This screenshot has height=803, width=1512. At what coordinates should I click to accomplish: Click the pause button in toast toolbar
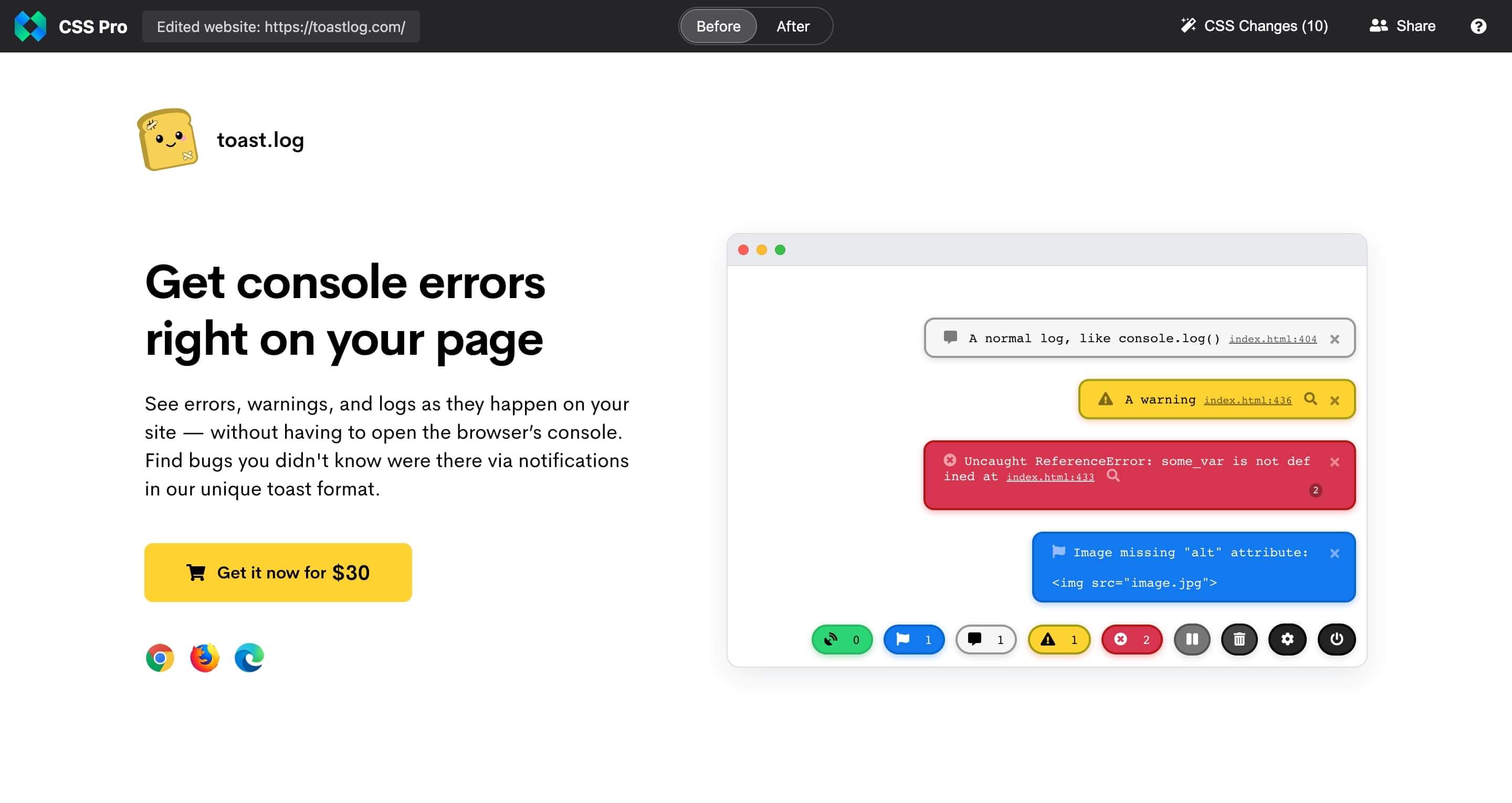[1192, 639]
